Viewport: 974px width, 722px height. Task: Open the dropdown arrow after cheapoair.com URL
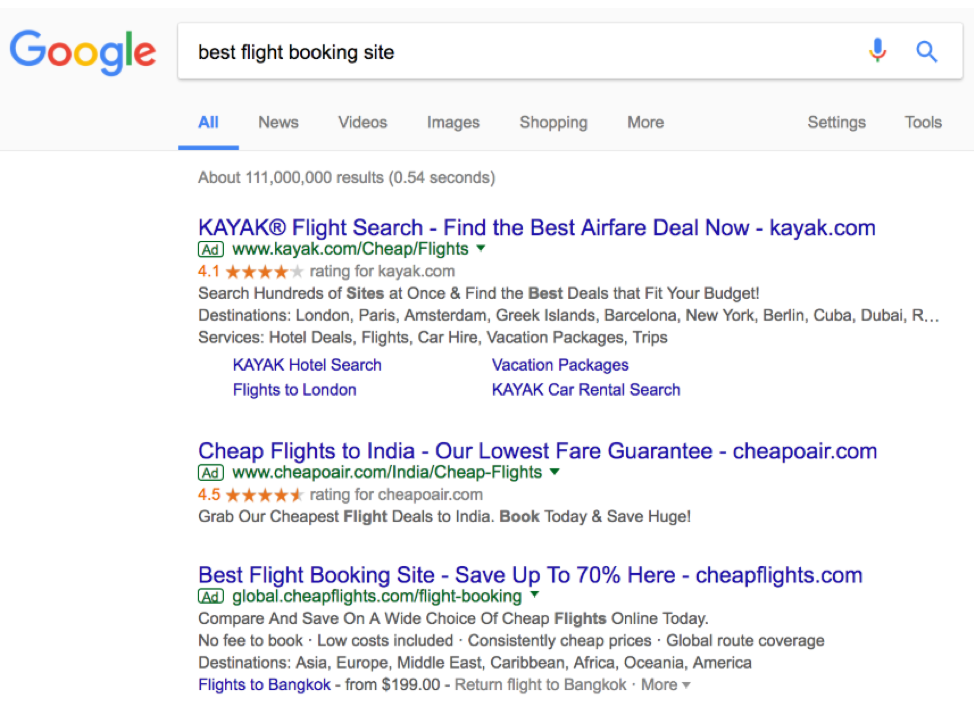click(555, 472)
